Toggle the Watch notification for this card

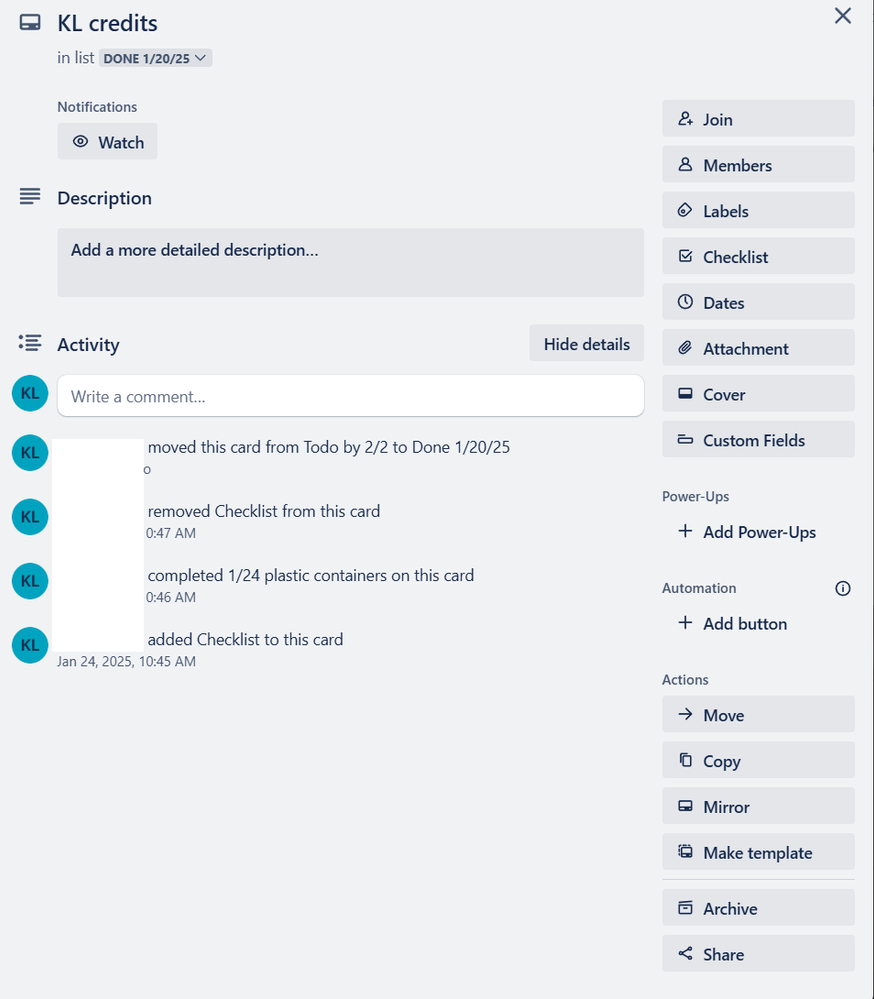pos(107,141)
